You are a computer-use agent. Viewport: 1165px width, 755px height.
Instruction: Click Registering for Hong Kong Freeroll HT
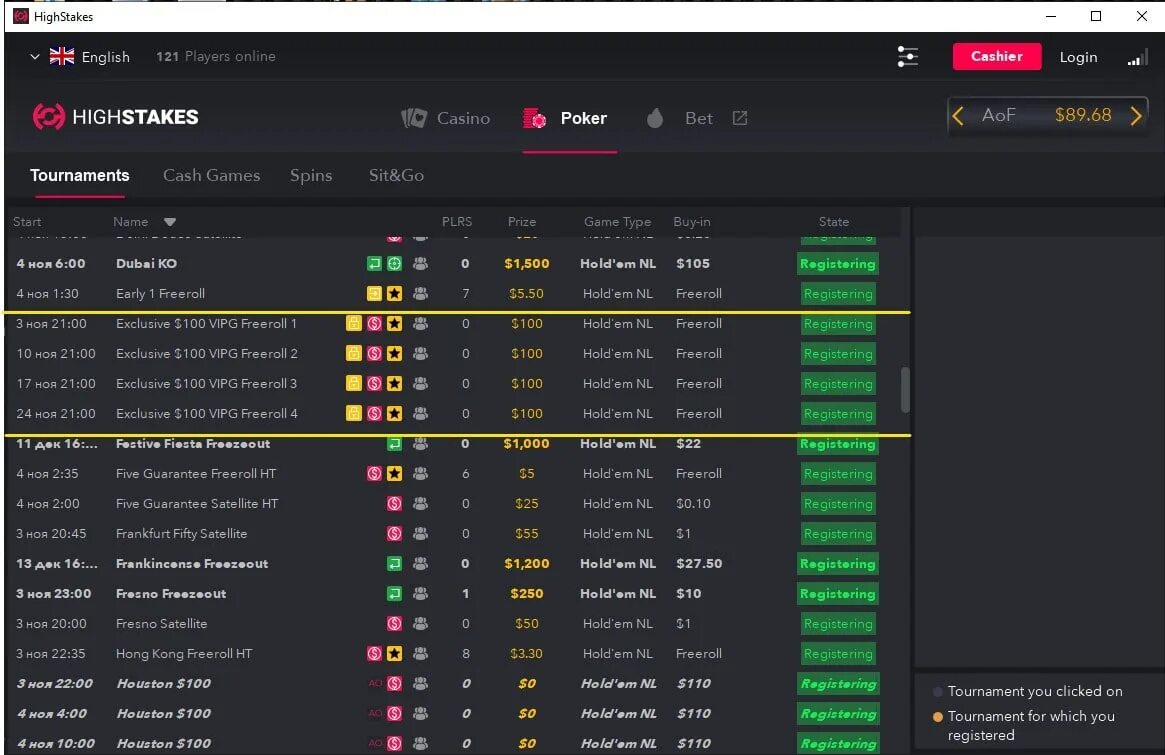[838, 654]
